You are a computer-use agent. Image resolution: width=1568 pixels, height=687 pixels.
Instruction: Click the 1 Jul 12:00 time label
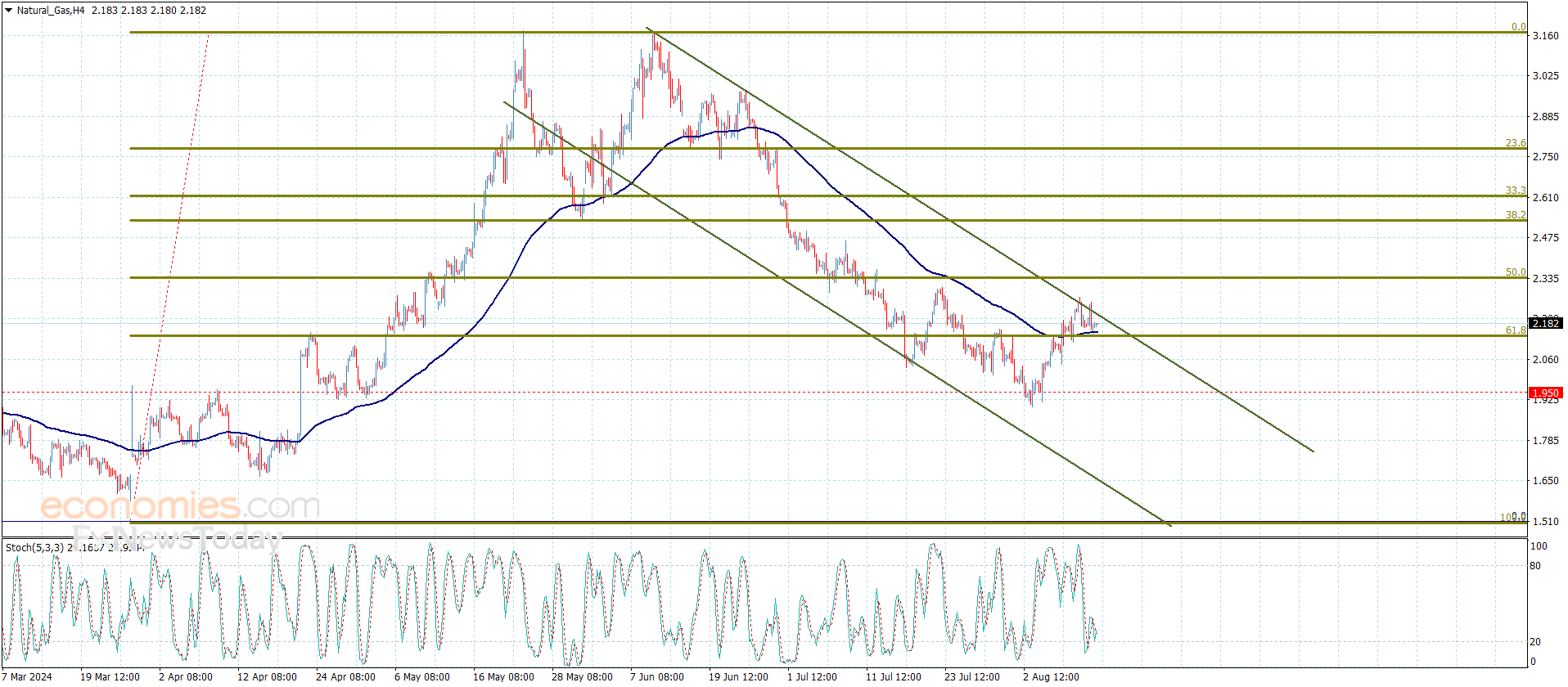(812, 677)
